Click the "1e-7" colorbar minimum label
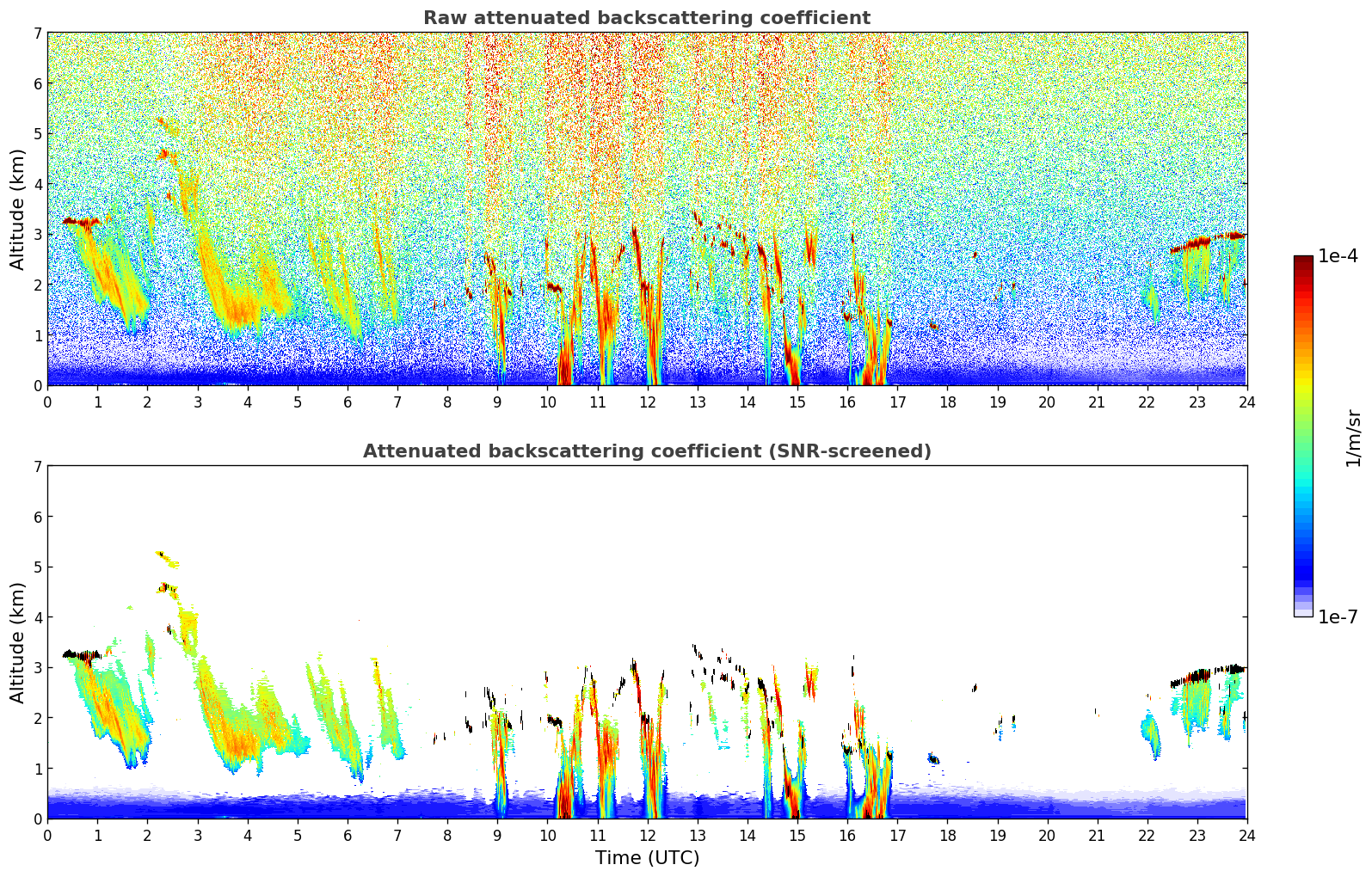 [x=1338, y=617]
